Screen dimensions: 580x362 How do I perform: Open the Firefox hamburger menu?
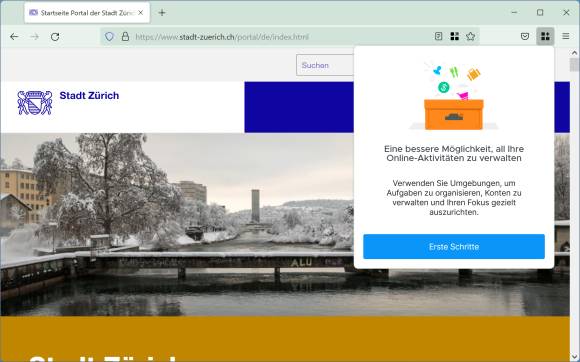point(566,36)
